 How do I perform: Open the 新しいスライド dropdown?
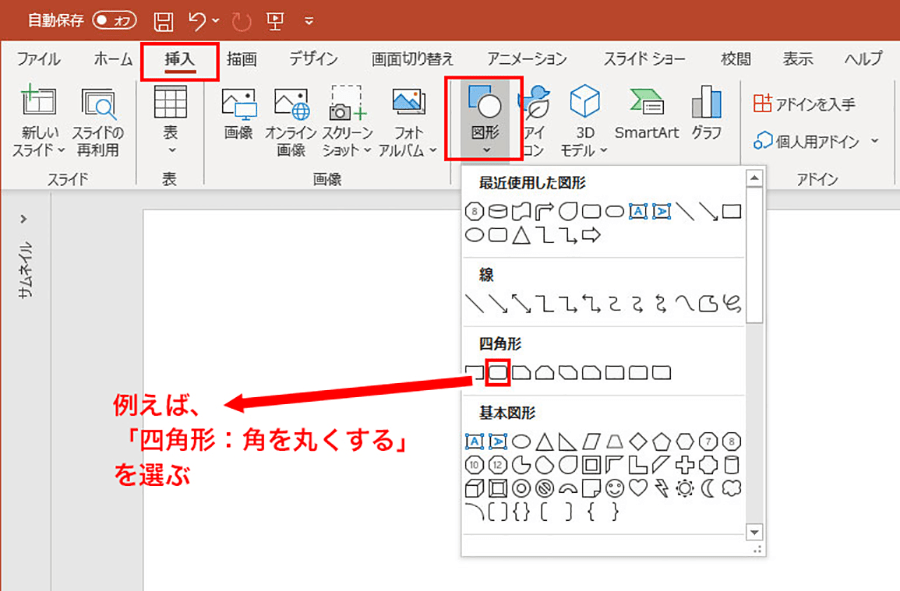[38, 150]
